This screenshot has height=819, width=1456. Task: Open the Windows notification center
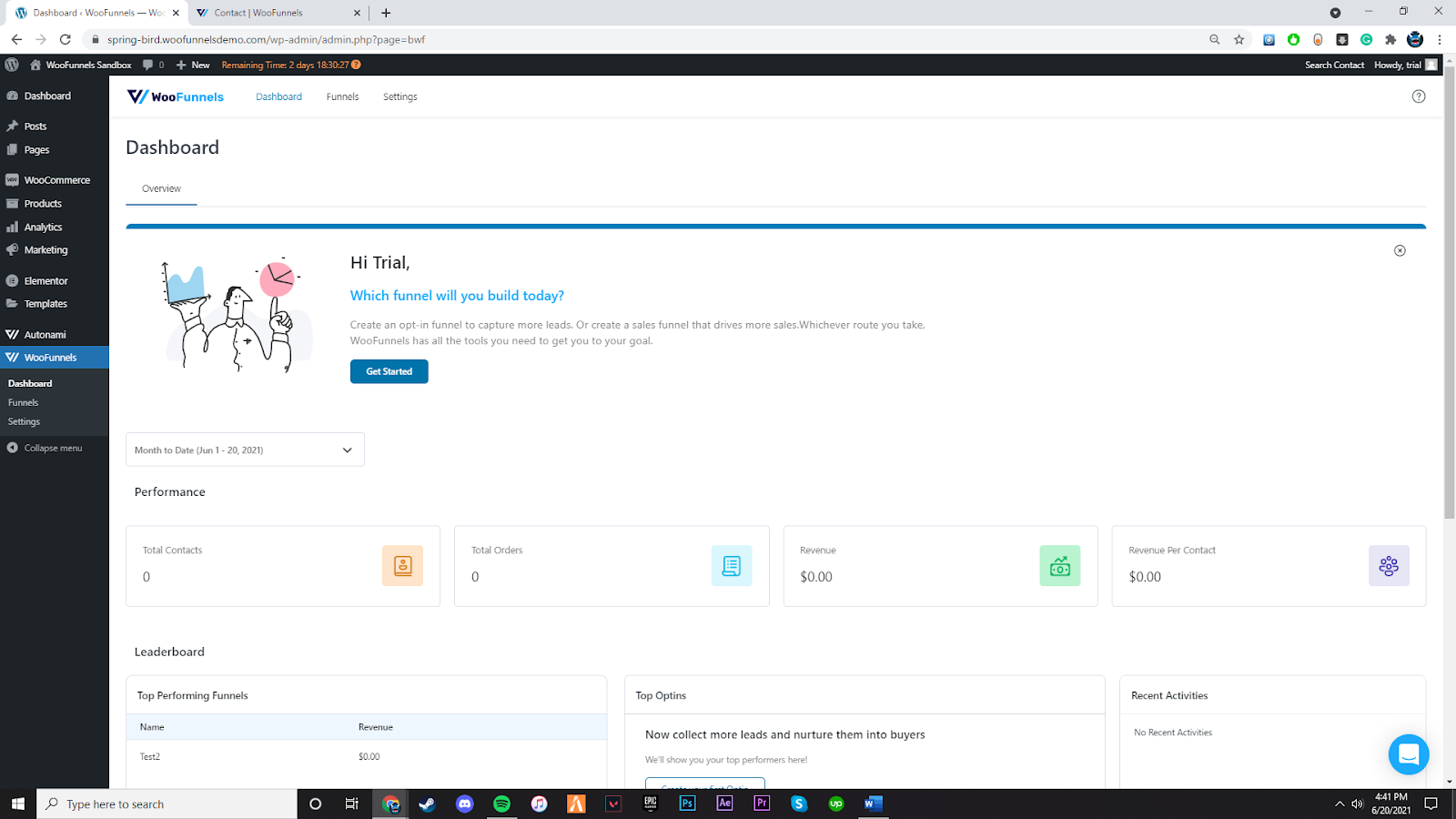click(x=1431, y=804)
